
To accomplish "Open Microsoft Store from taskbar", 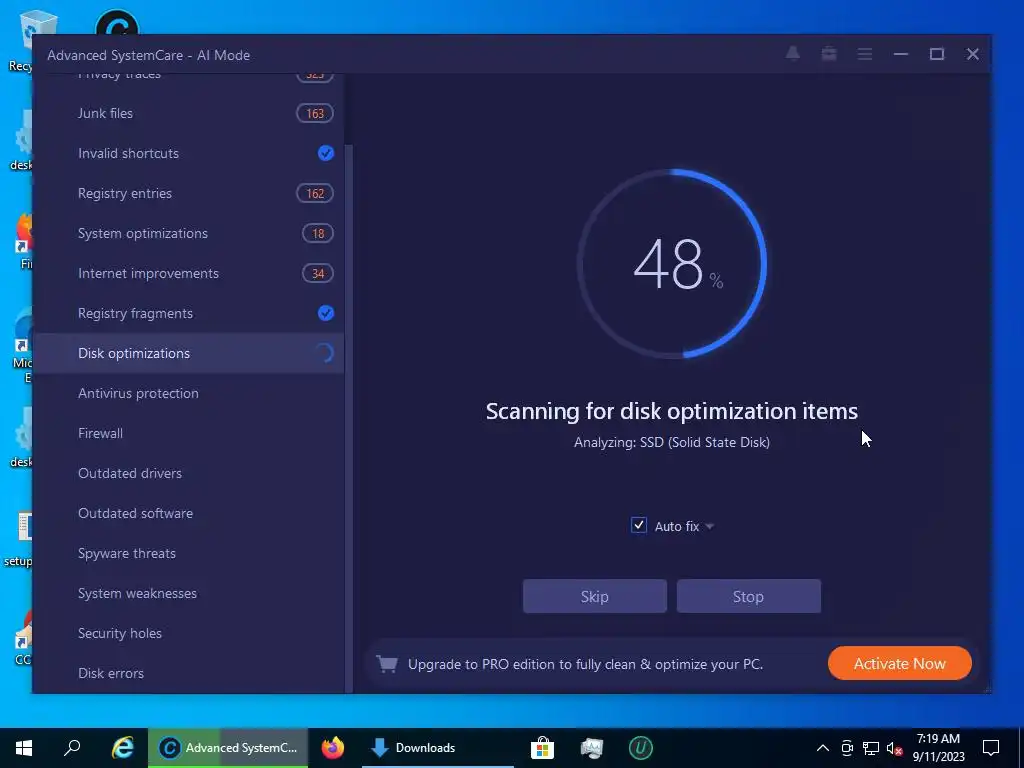I will tap(542, 748).
